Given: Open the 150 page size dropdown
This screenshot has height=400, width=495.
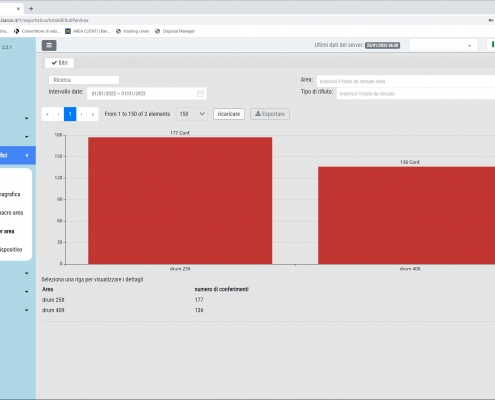Looking at the screenshot, I should (192, 114).
